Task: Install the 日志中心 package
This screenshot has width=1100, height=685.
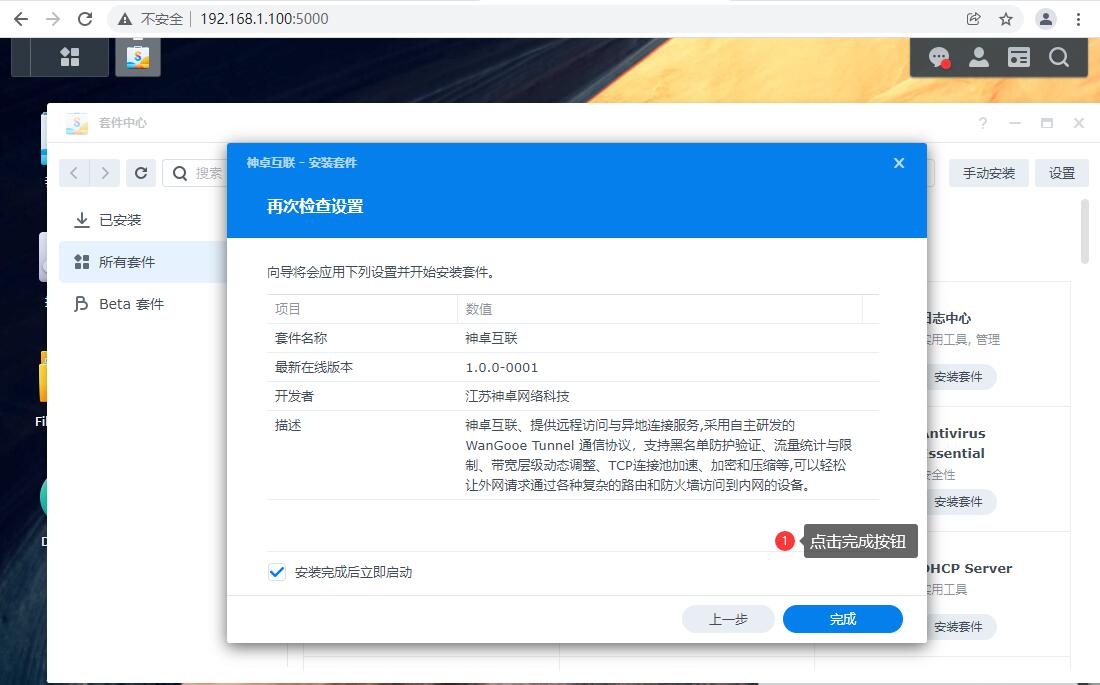Action: click(958, 377)
